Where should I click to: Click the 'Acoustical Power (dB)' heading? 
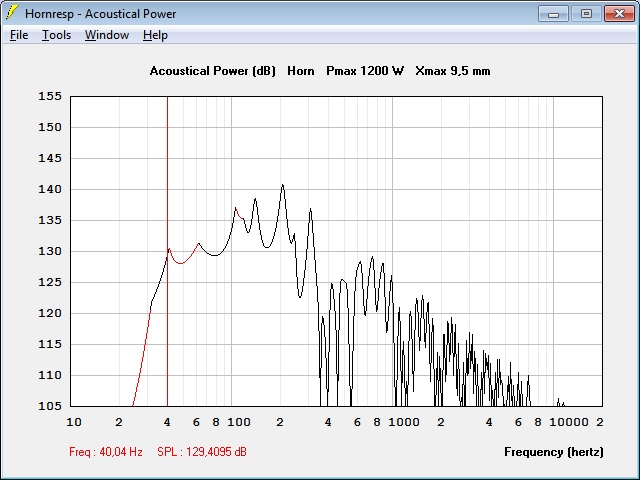[213, 71]
